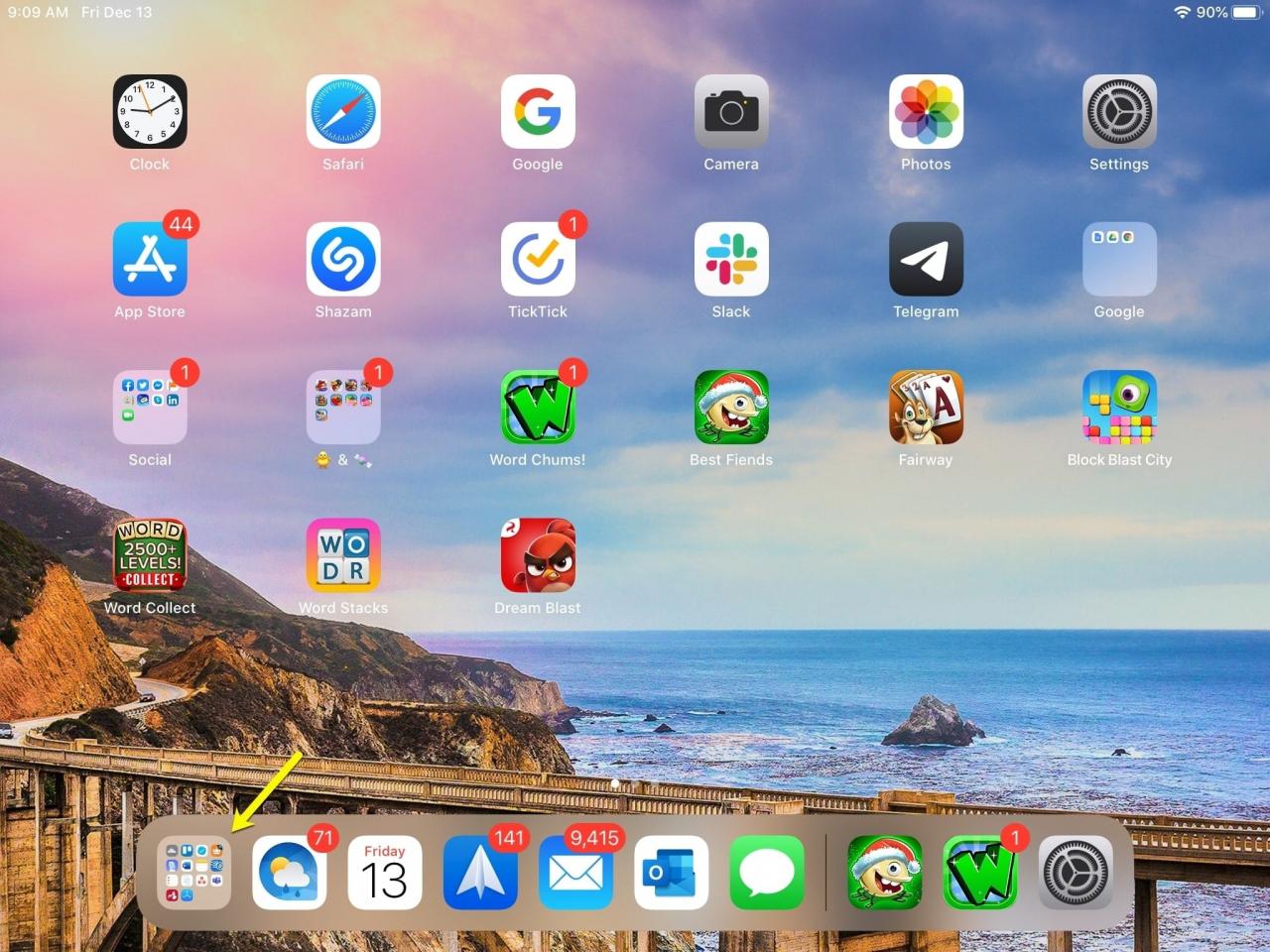Open TickTick task app

coord(538,260)
